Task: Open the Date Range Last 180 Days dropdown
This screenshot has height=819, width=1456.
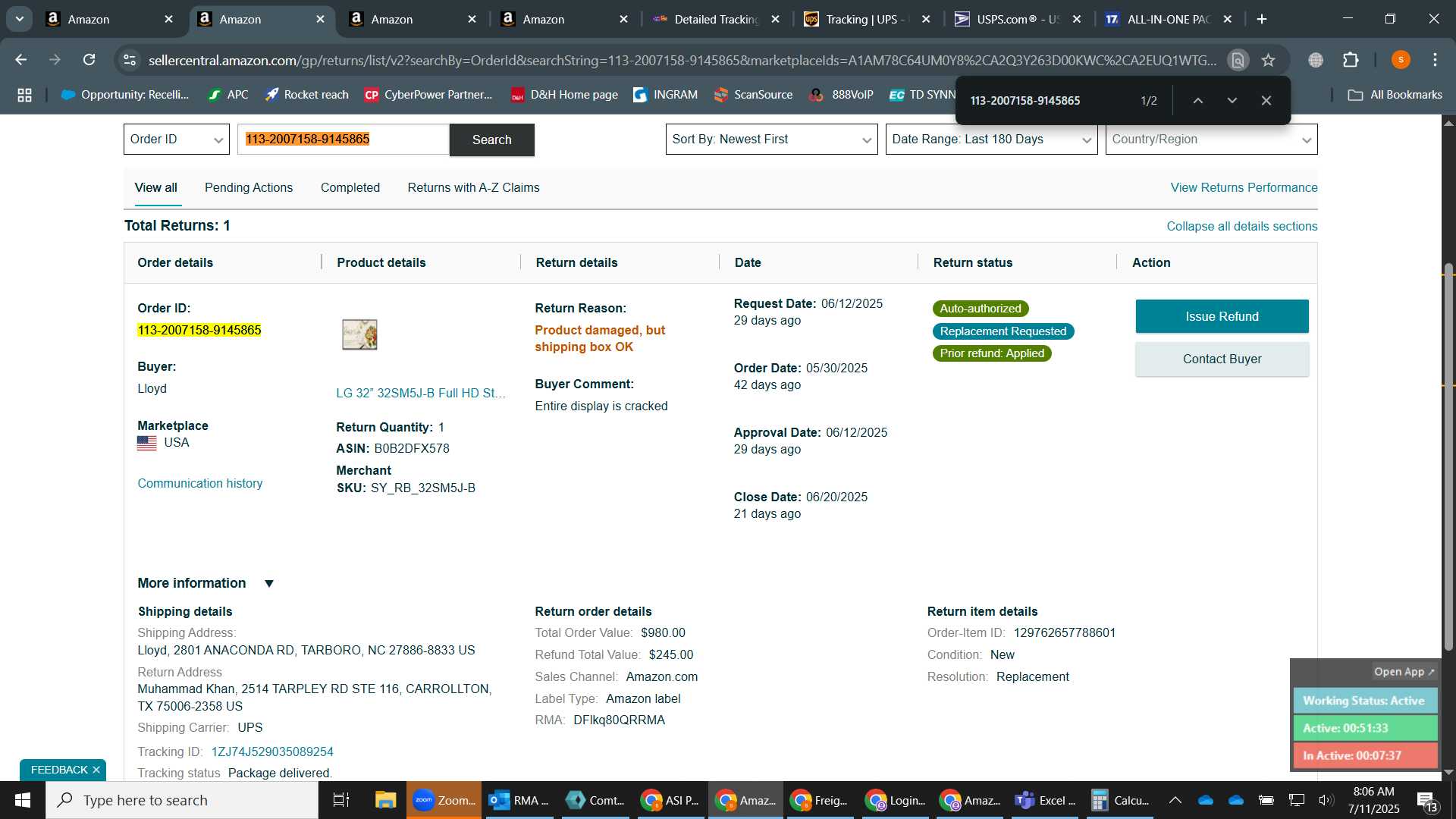Action: tap(991, 140)
